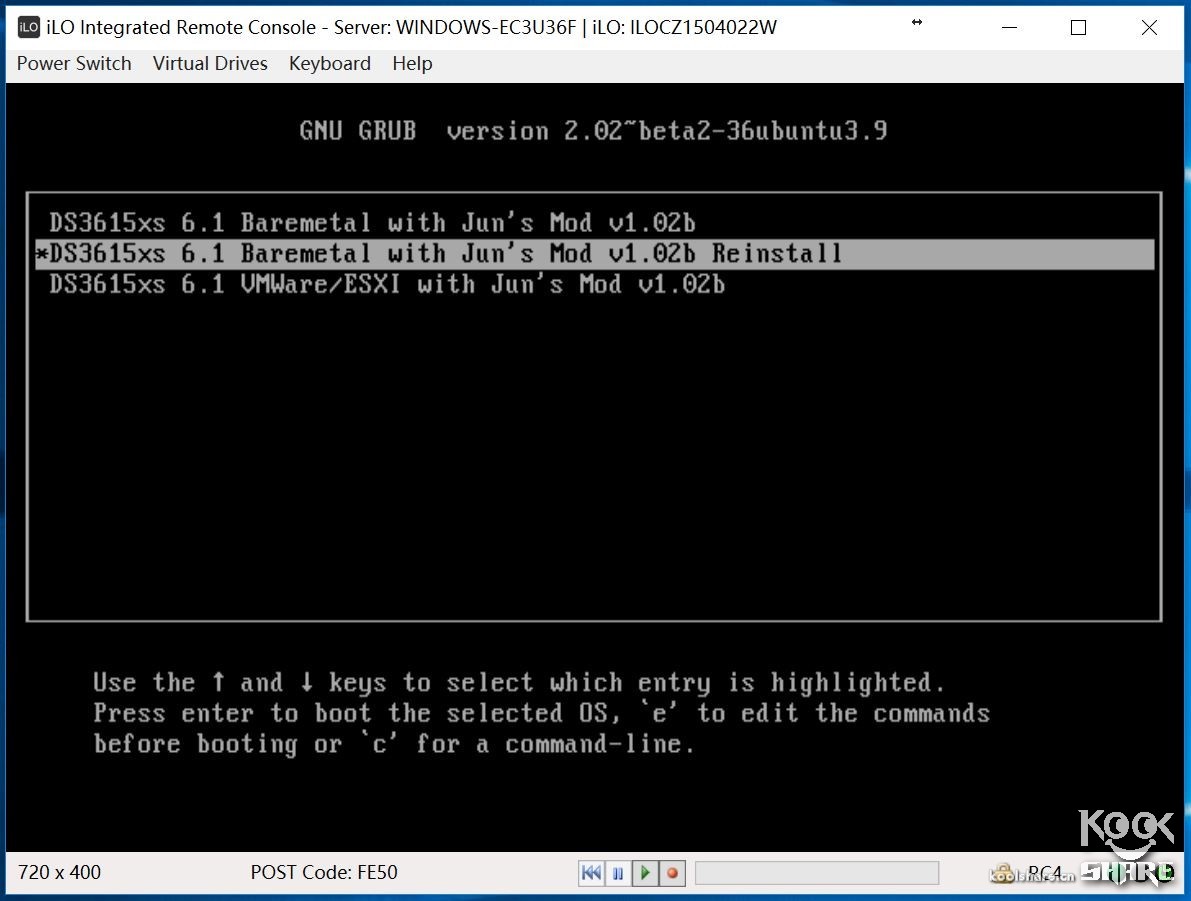This screenshot has height=901, width=1191.
Task: Click the GNU GRUB version header text
Action: click(593, 131)
